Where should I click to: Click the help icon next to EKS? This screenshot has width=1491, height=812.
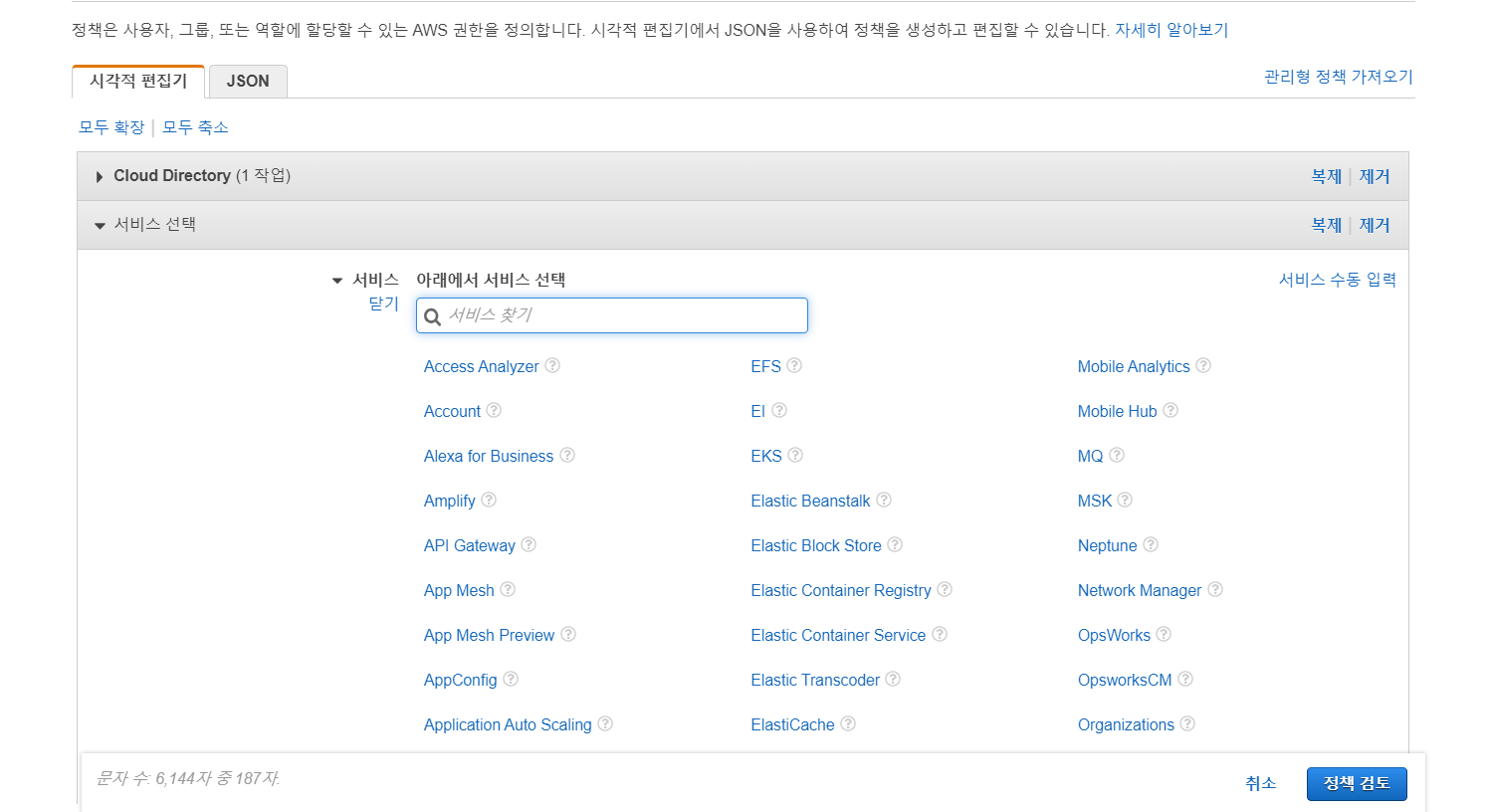(x=795, y=456)
